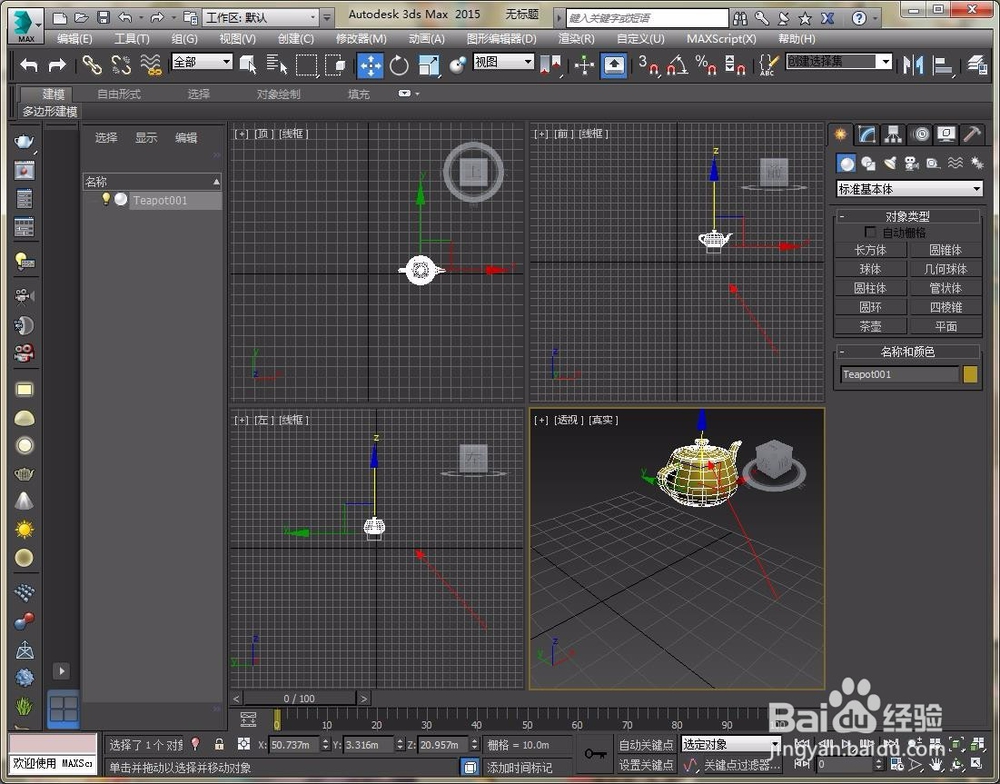Open Select by Name list icon
The width and height of the screenshot is (1000, 784).
(277, 65)
